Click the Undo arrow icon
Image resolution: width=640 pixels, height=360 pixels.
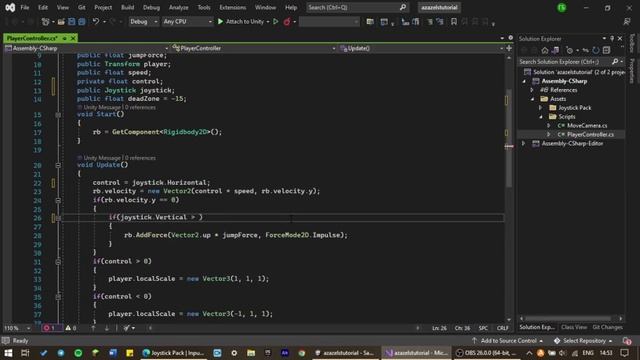(x=96, y=22)
